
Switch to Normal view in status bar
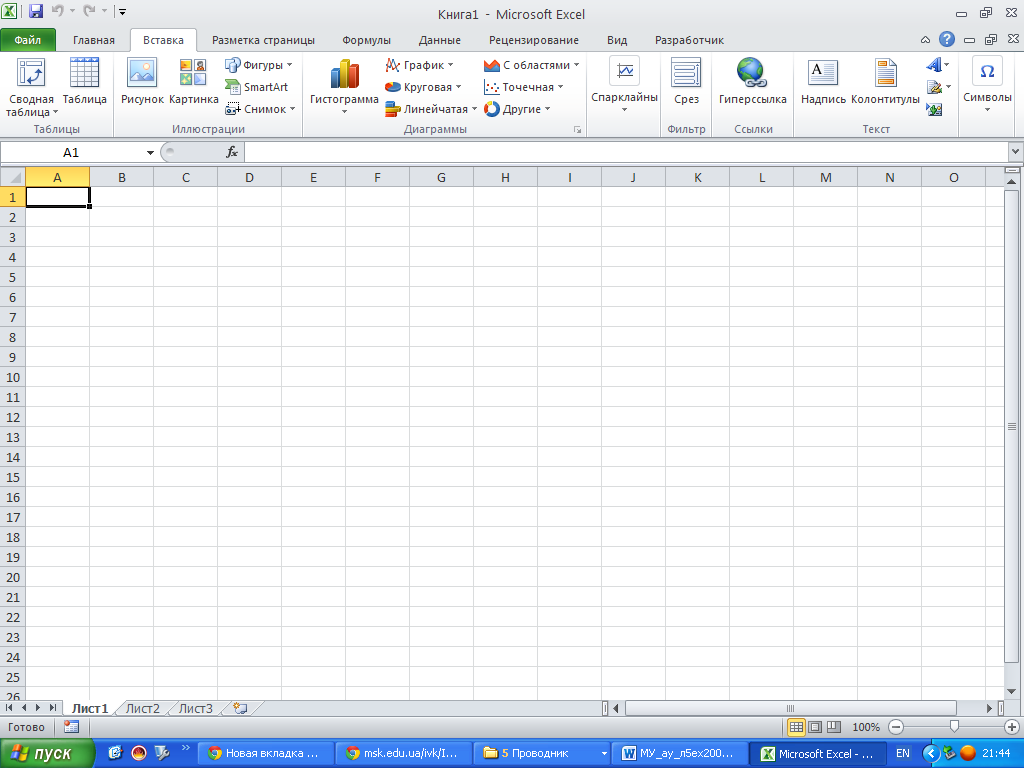pos(795,727)
